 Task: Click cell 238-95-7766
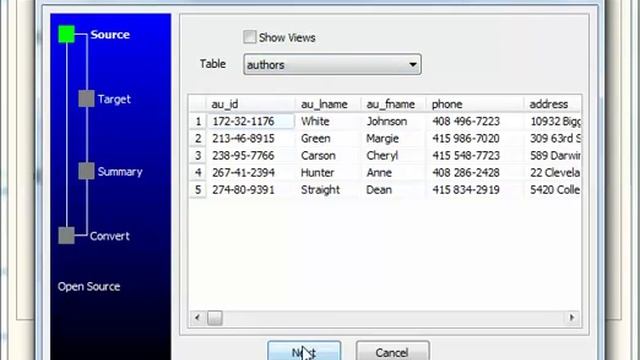coord(251,156)
